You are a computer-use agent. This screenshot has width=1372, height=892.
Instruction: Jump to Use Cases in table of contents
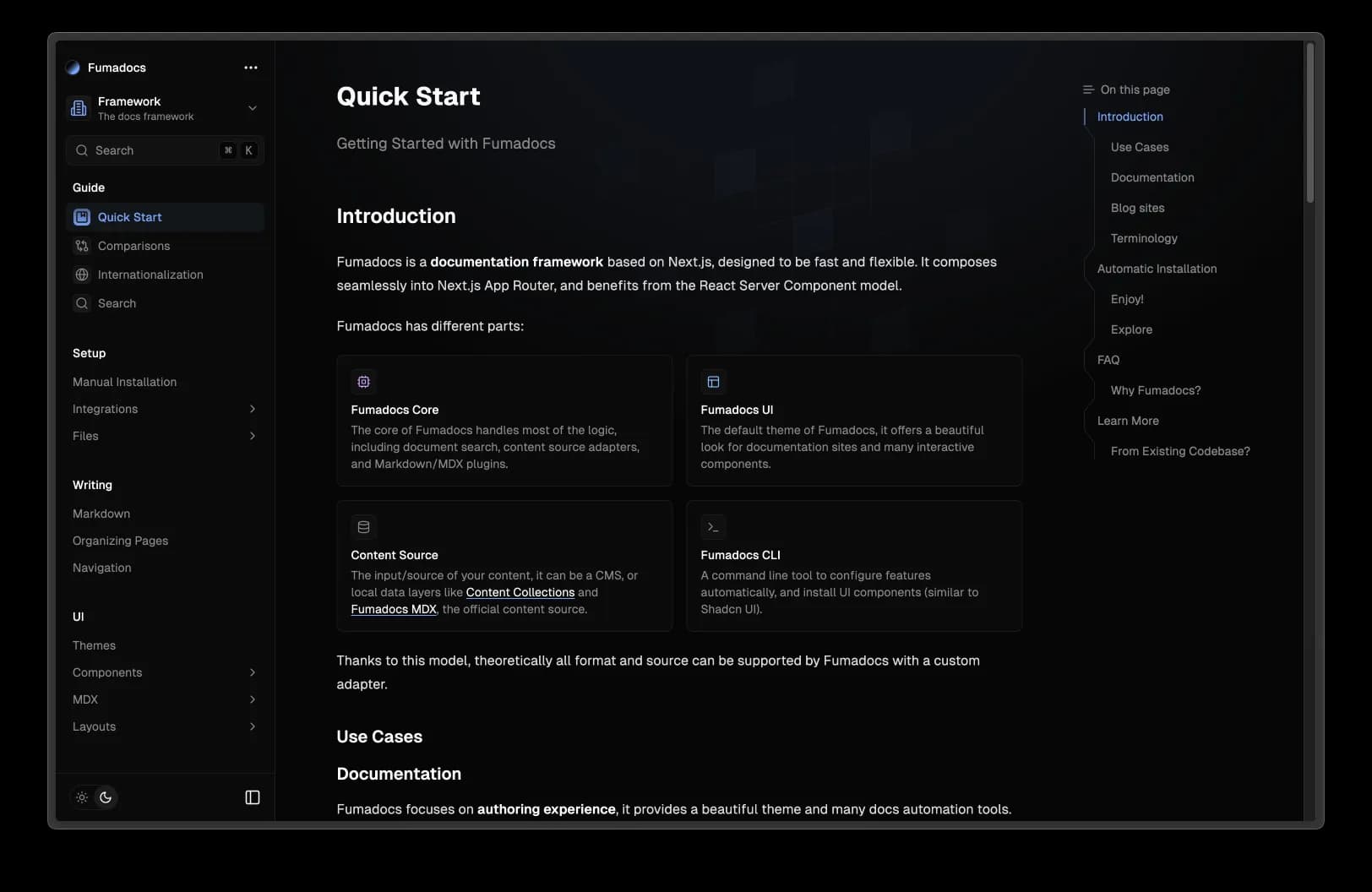coord(1140,147)
